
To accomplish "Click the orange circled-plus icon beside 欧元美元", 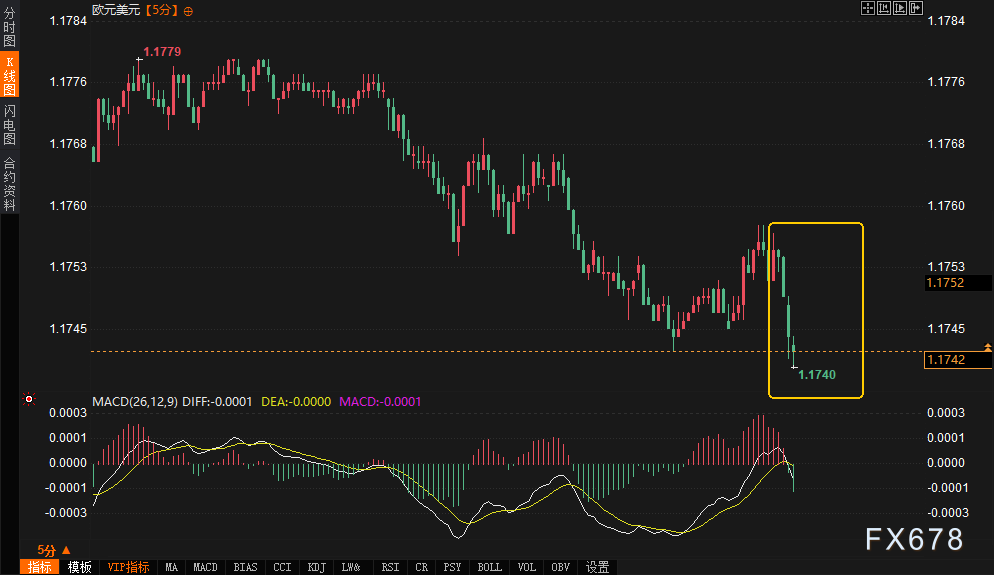I will tap(190, 10).
